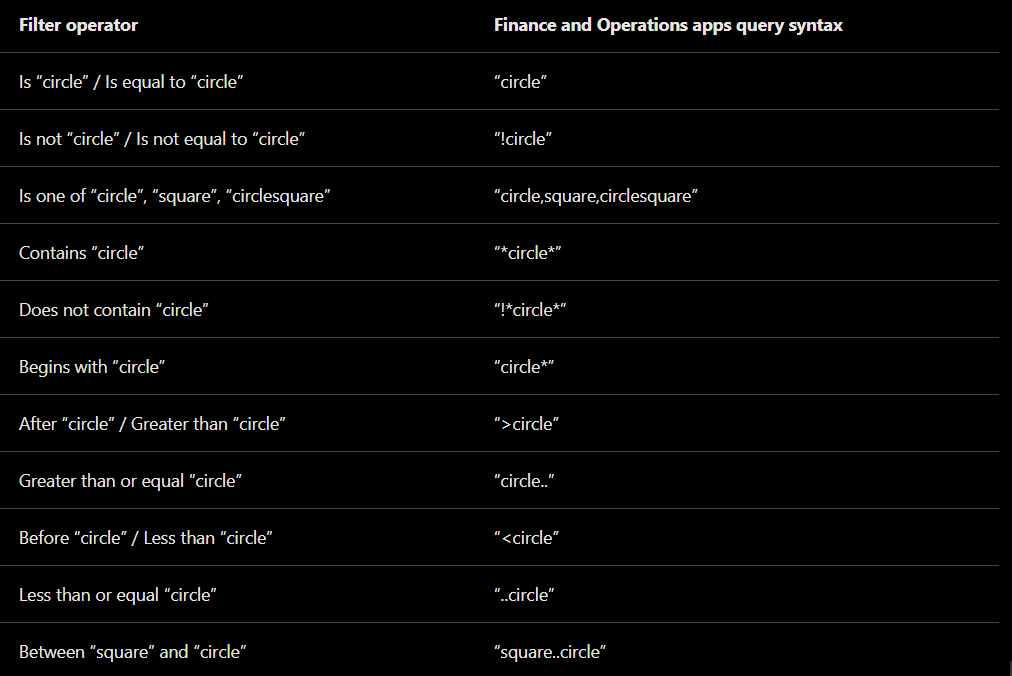Click the "circle*" begins-with syntax cell
The image size is (1012, 676).
[x=524, y=367]
